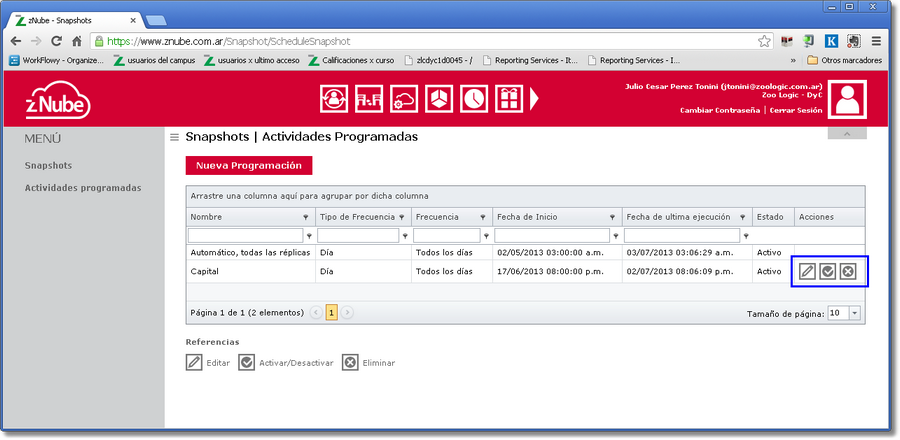Select Snapshots in the left menu
This screenshot has height=440, width=900.
coord(48,165)
